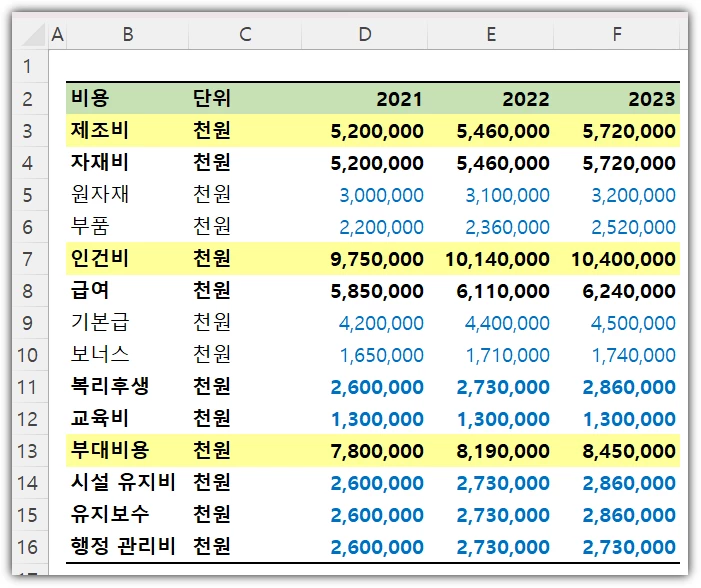The height and width of the screenshot is (588, 701).
Task: Select column A header
Action: [x=57, y=34]
